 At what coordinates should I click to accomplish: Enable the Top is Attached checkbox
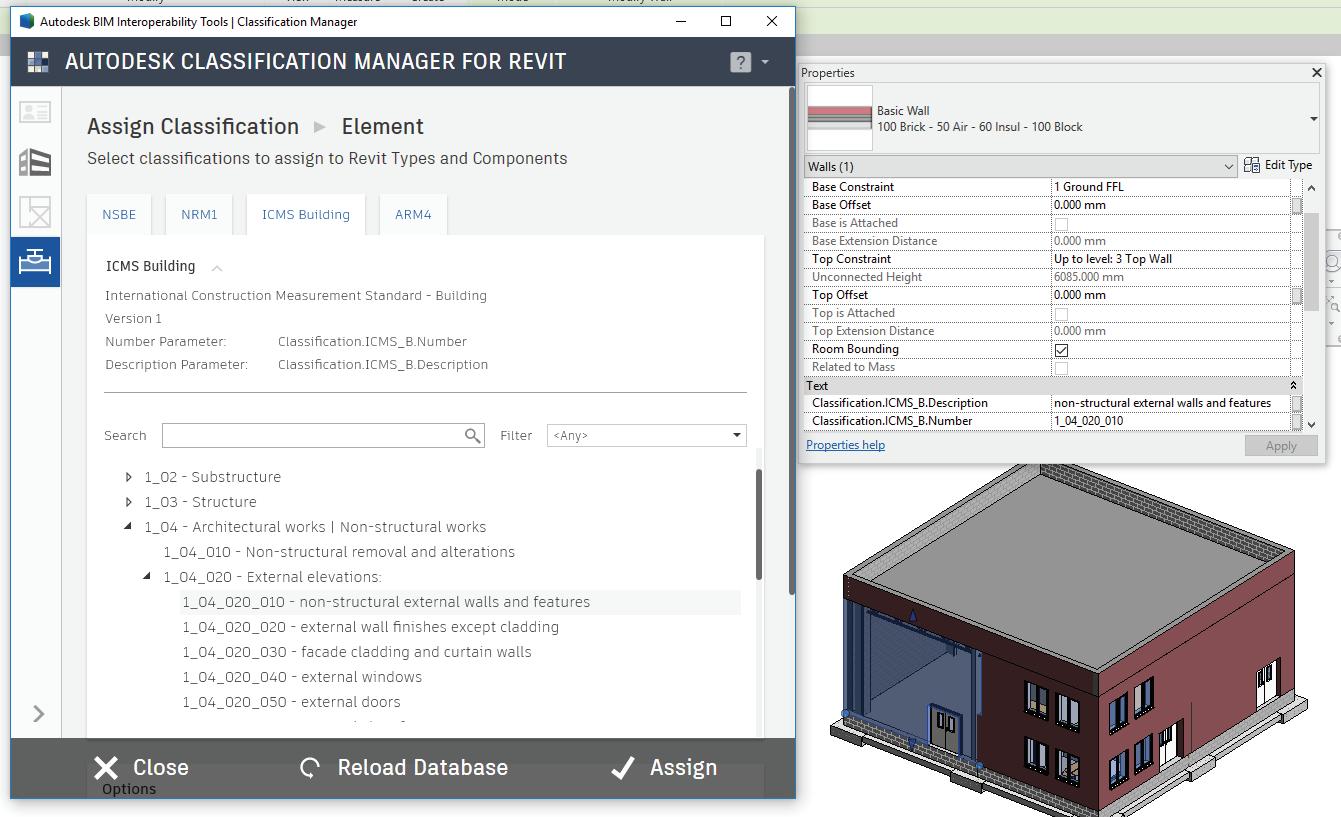pyautogui.click(x=1061, y=314)
